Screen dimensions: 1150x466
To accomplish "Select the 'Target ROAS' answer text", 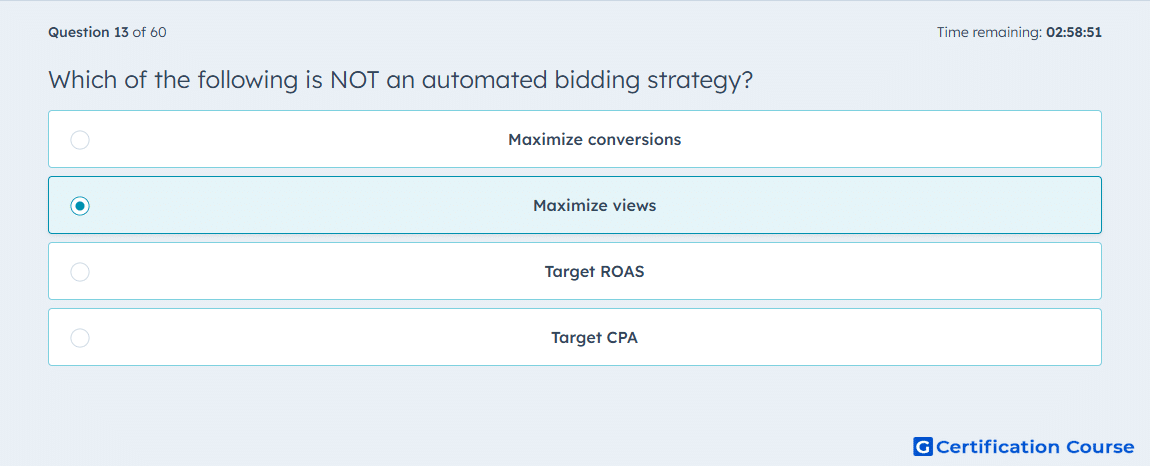I will tap(595, 272).
